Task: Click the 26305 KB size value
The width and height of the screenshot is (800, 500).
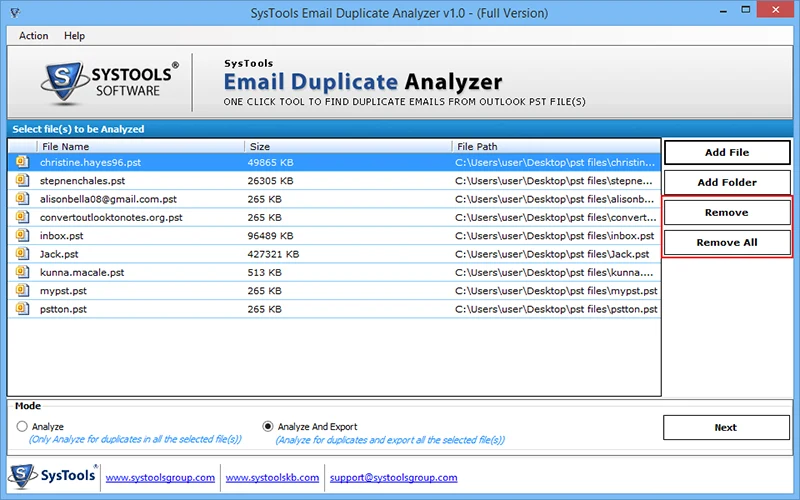Action: [x=270, y=181]
